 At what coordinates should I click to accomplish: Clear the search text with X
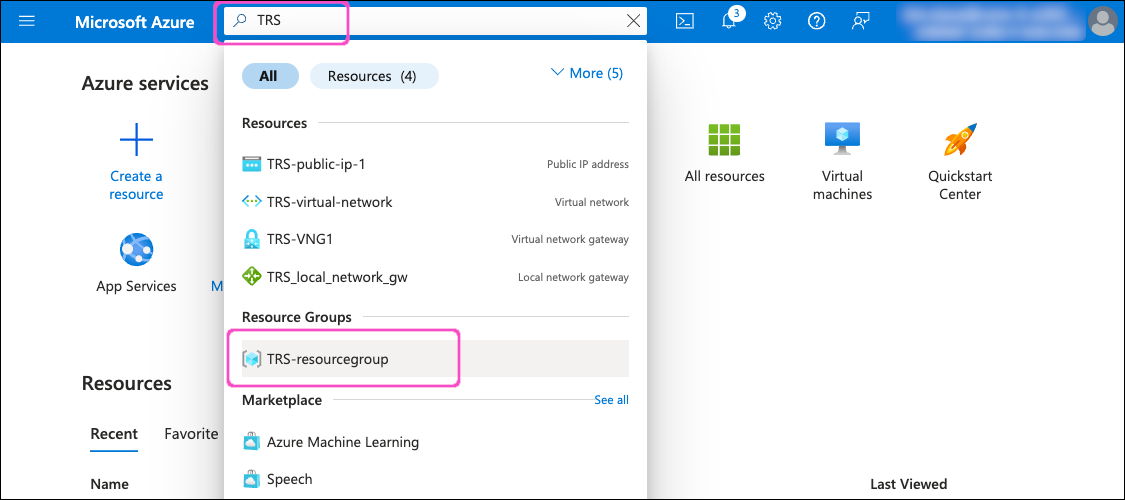(633, 21)
